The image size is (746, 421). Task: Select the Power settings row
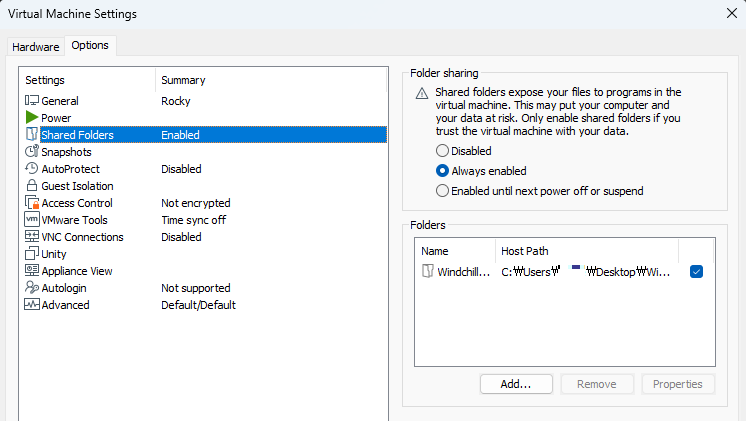pos(206,117)
